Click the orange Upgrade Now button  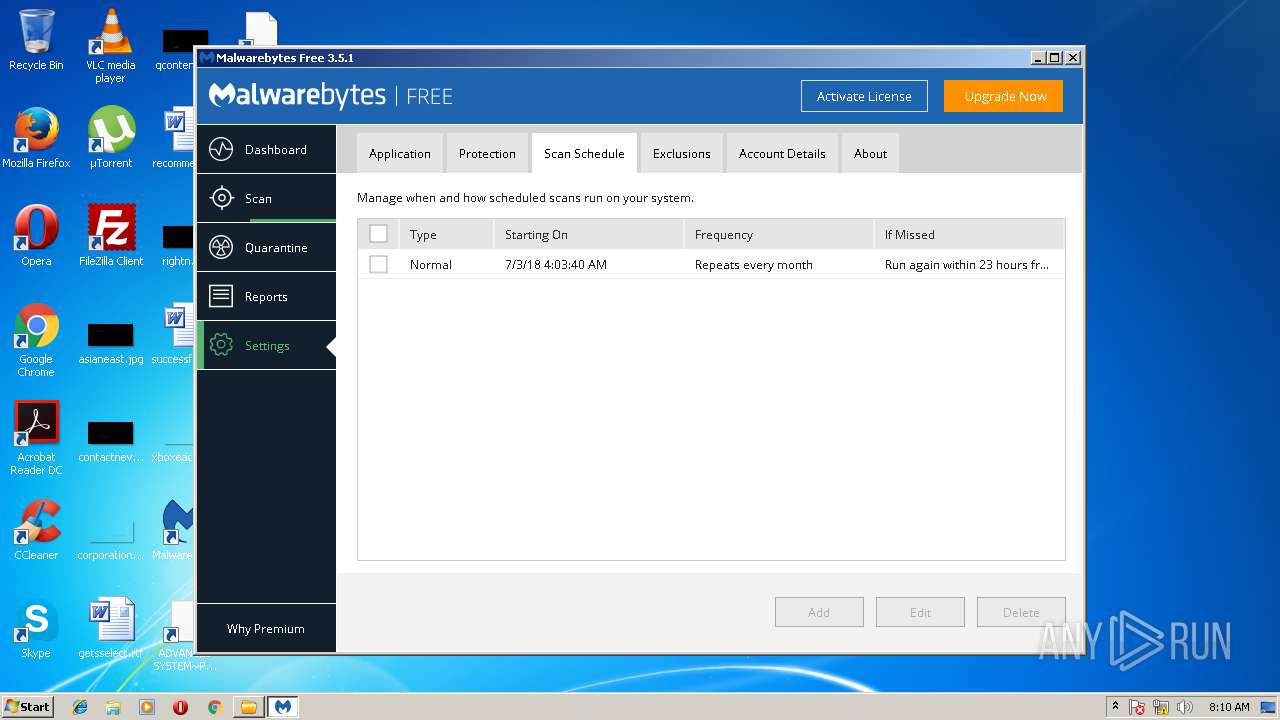coord(1004,97)
